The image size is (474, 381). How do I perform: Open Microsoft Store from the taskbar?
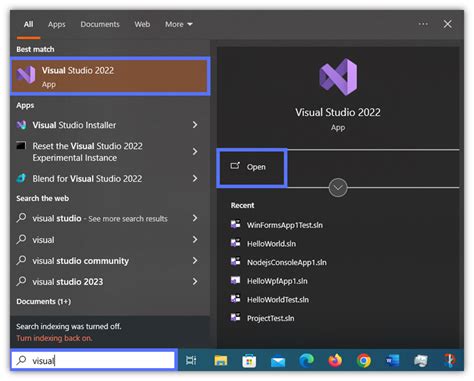click(x=249, y=361)
